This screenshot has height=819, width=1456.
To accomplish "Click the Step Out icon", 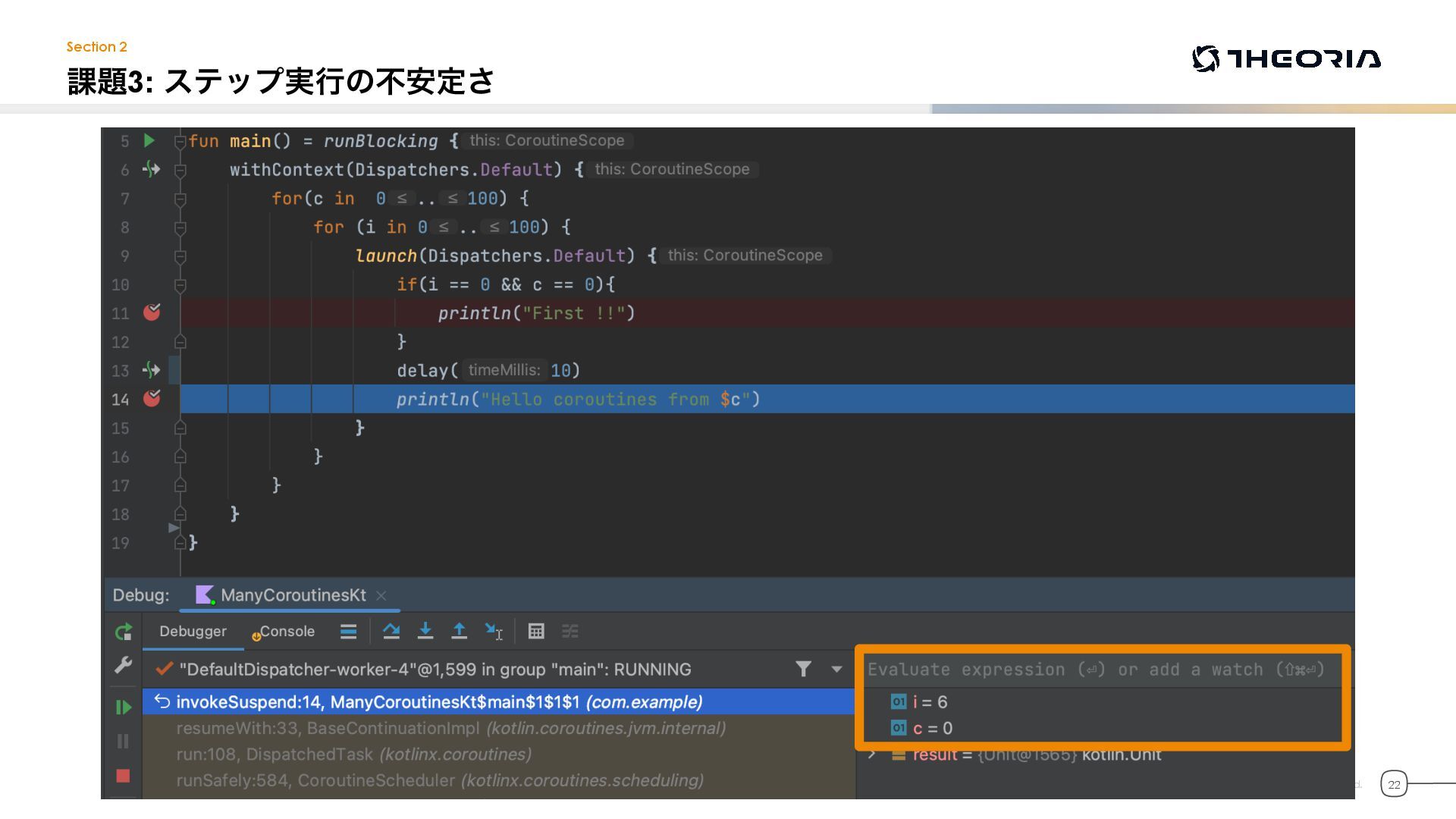I will pyautogui.click(x=459, y=631).
